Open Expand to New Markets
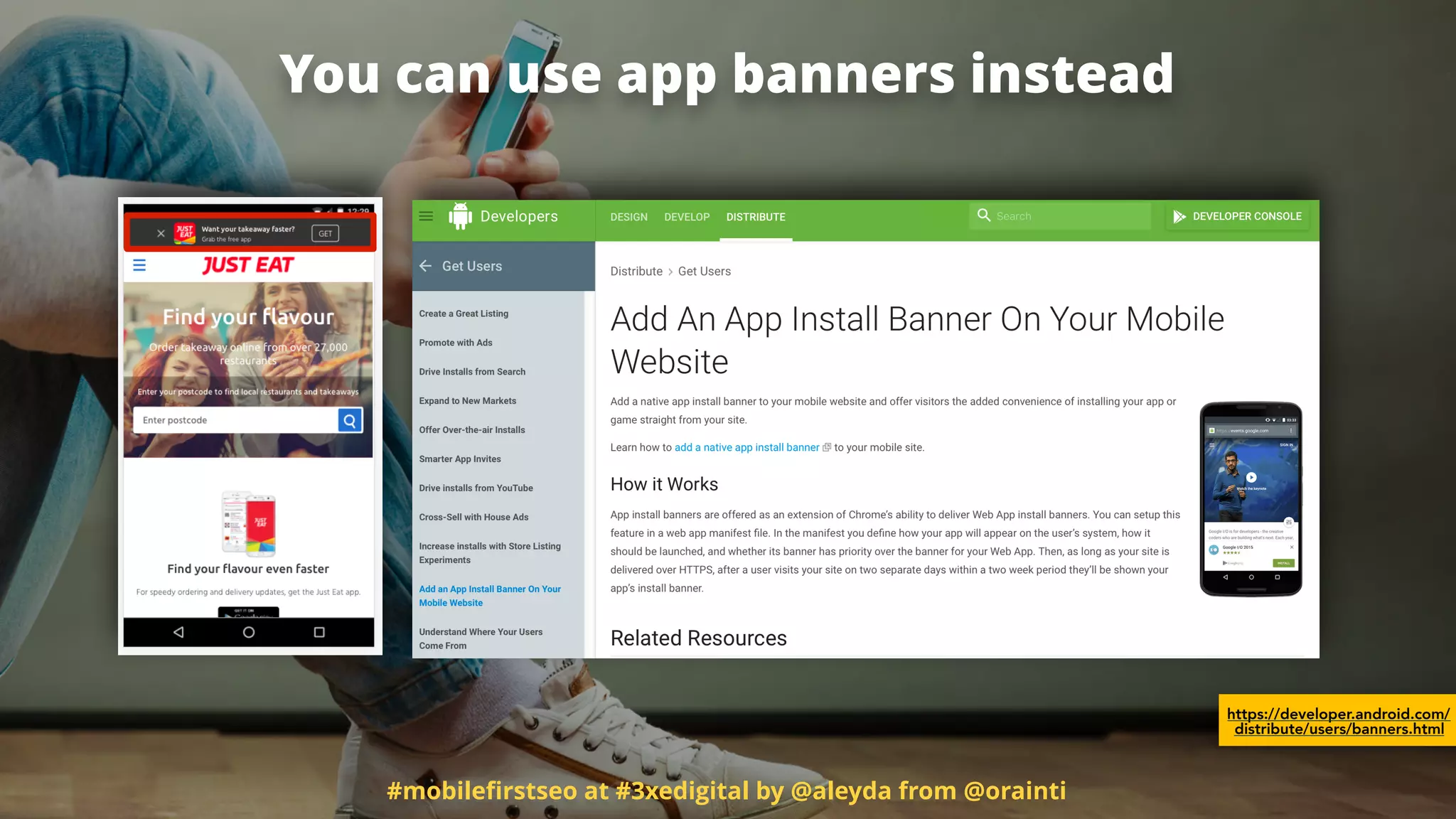The image size is (1456, 819). click(468, 401)
